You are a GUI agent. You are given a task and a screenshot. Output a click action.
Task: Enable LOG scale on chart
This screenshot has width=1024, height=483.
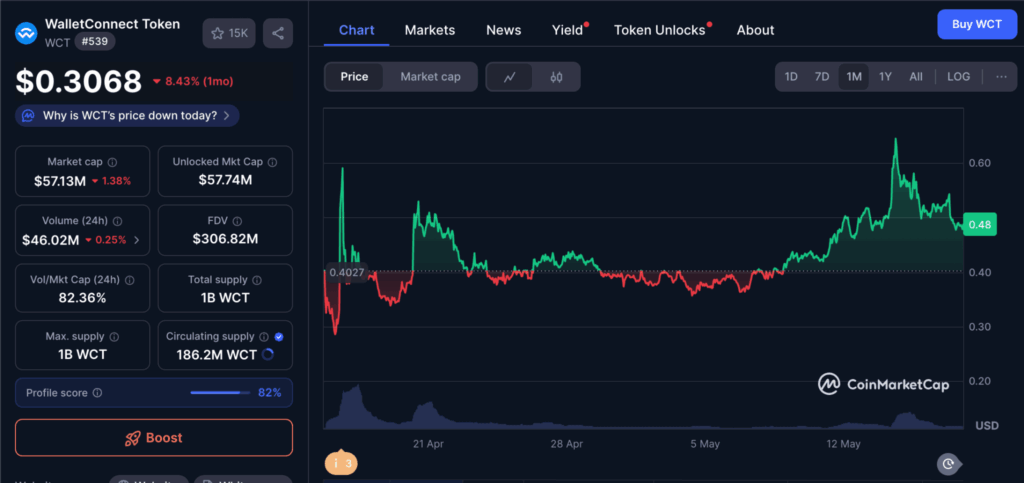pos(958,77)
